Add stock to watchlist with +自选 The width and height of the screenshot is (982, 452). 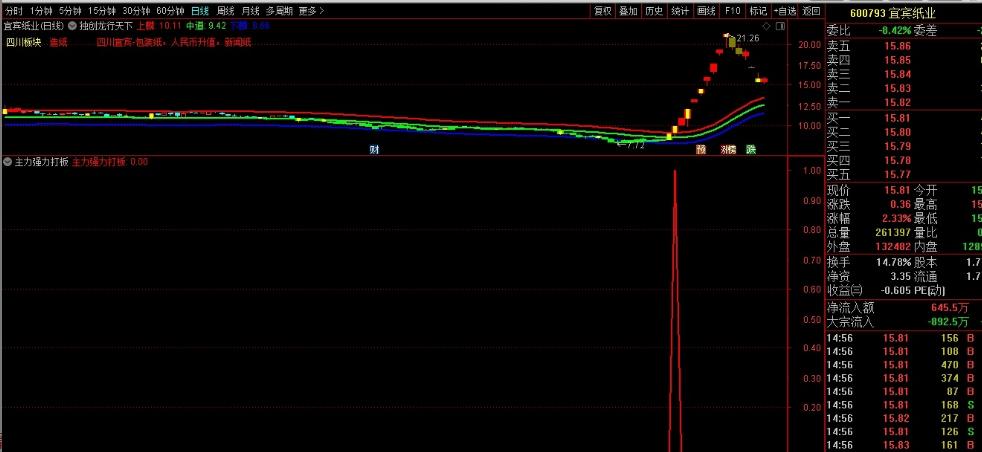point(786,11)
